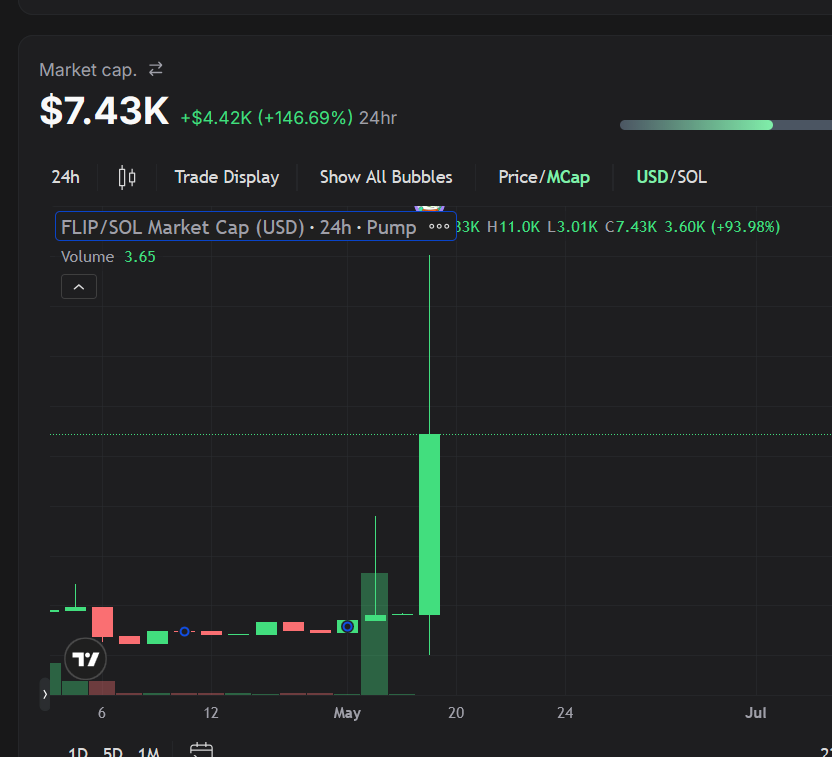Click Show All Bubbles
Viewport: 832px width, 757px height.
(x=386, y=177)
